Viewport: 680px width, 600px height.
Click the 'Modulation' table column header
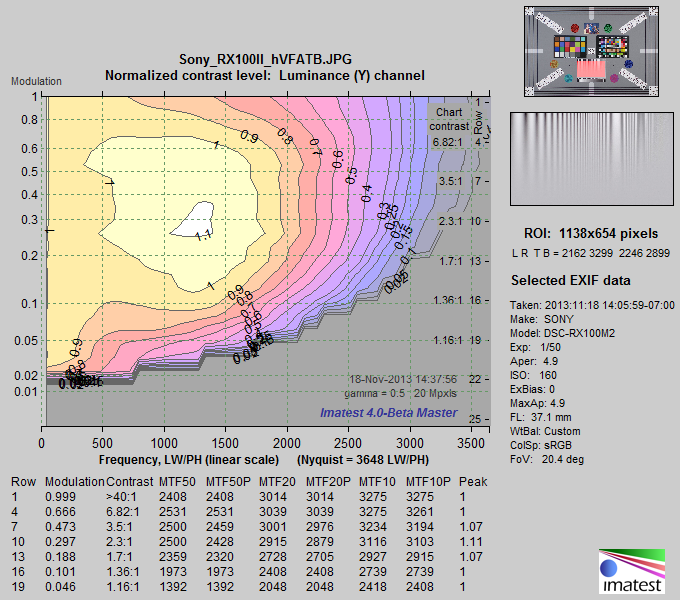[75, 482]
